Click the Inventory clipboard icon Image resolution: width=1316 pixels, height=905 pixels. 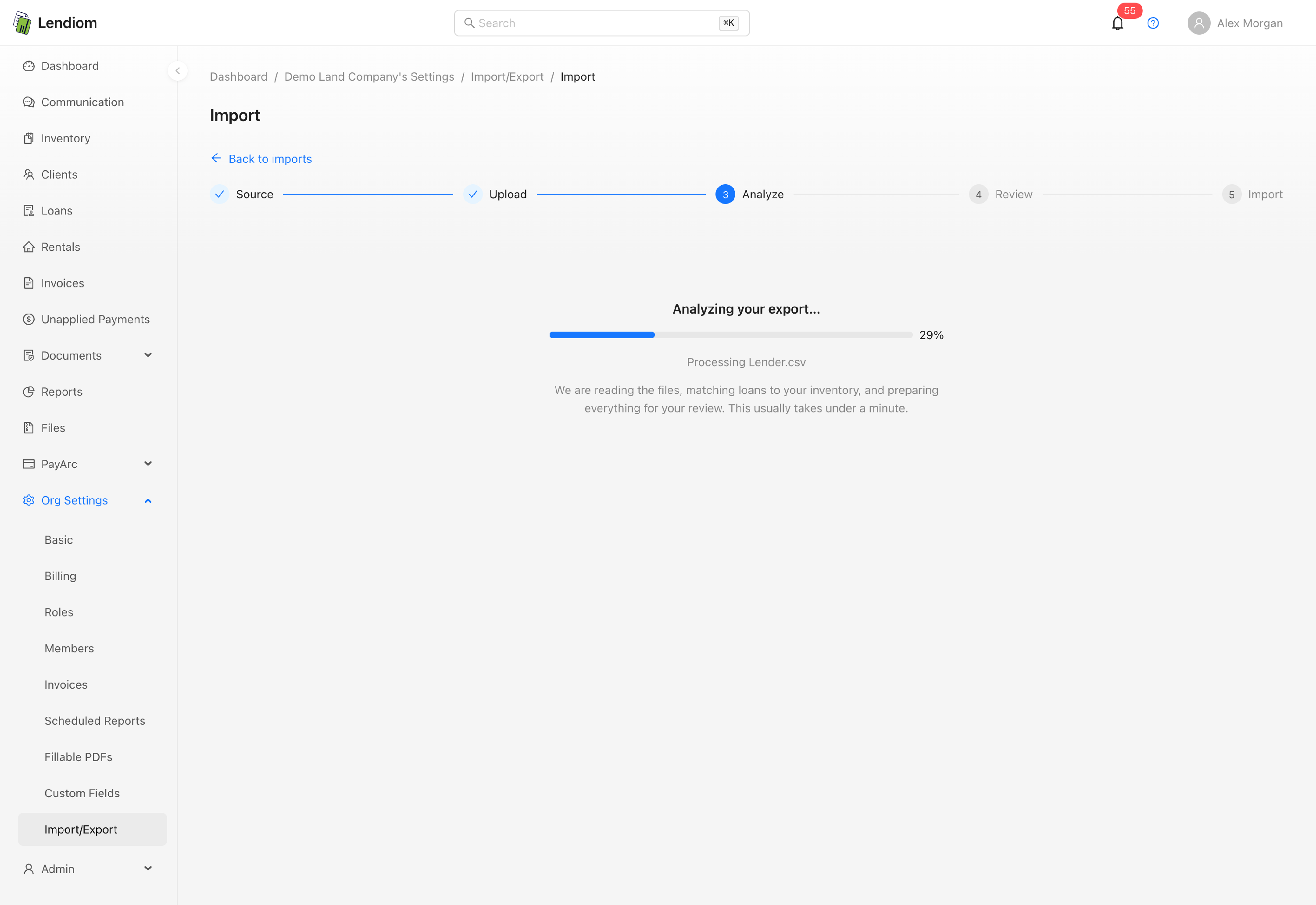point(29,138)
